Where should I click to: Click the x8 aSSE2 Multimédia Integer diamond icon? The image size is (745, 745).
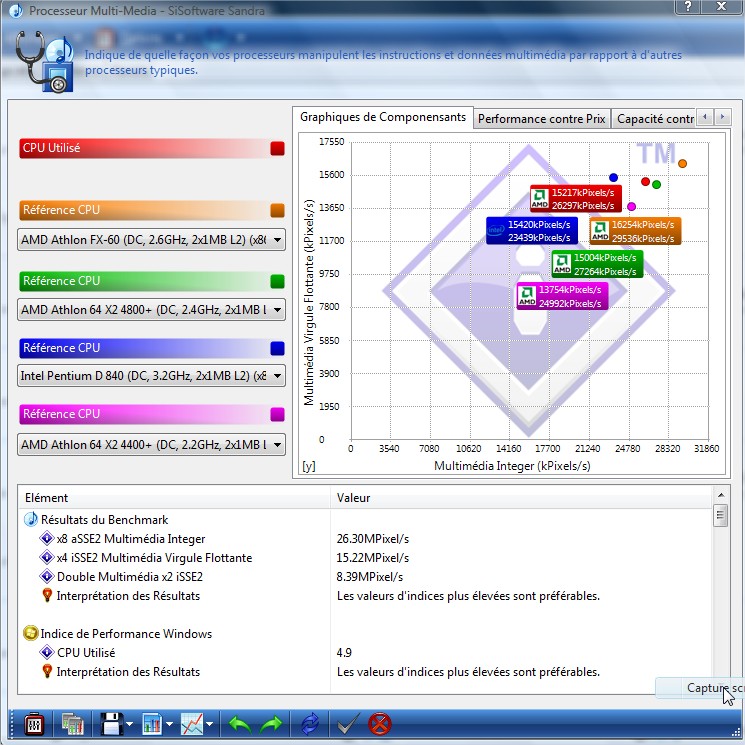47,538
